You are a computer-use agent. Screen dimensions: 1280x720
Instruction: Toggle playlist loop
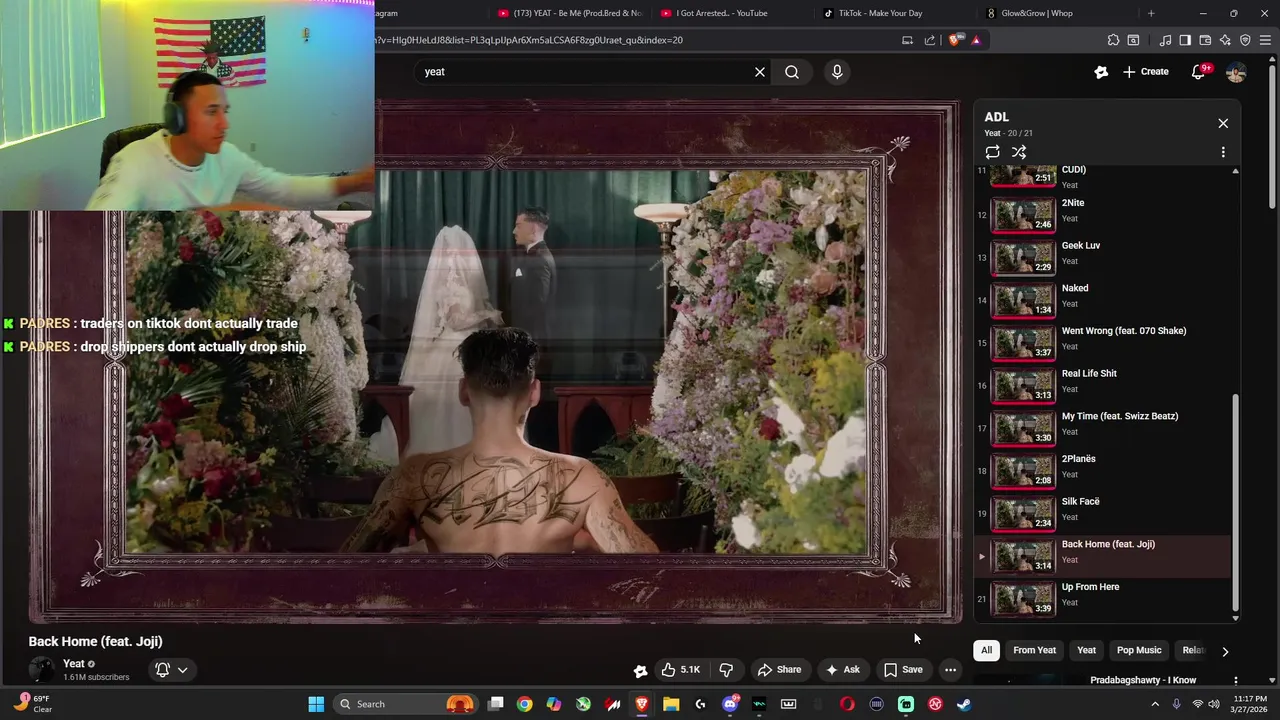click(x=992, y=152)
